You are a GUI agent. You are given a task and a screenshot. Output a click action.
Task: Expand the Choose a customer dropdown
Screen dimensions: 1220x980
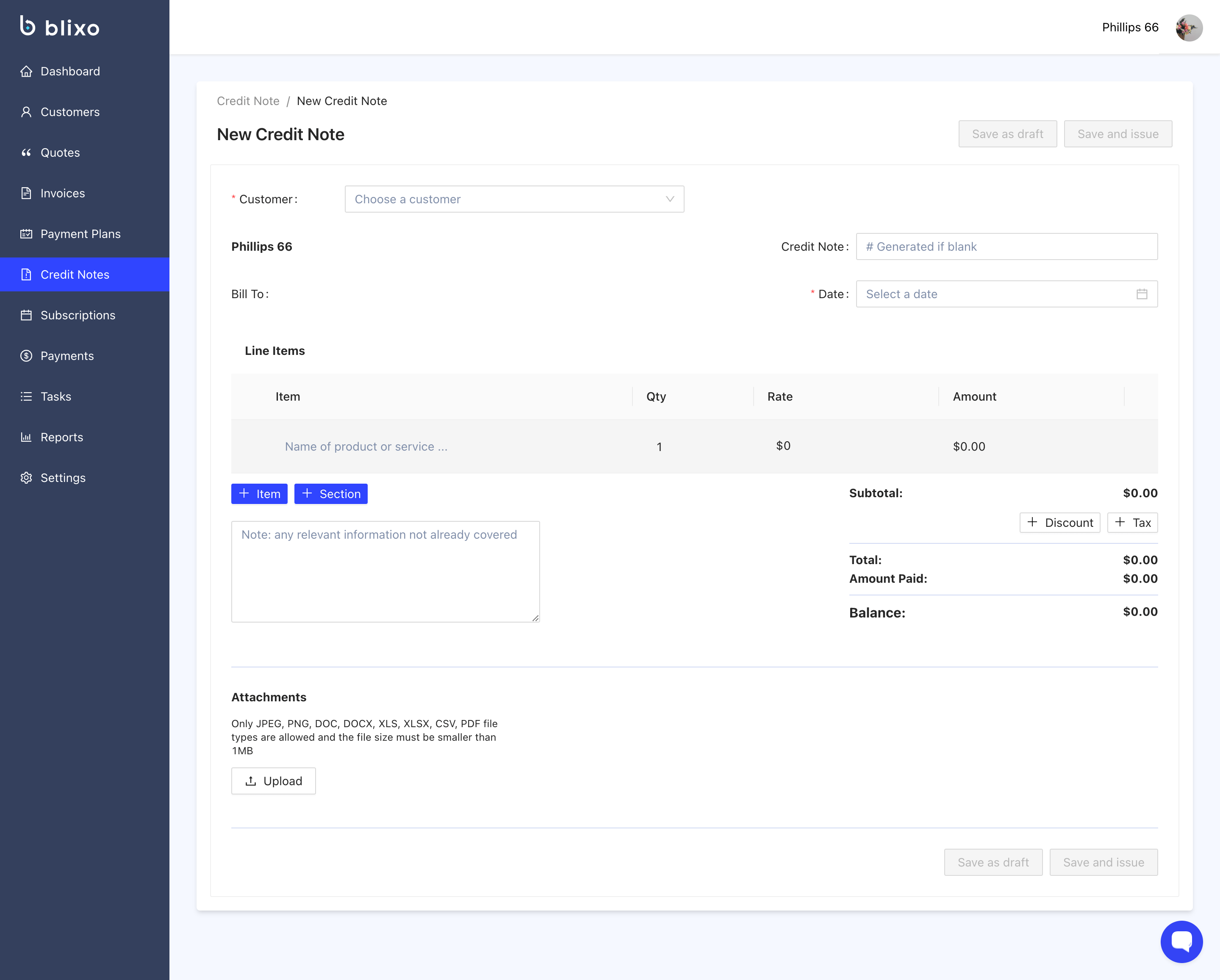pyautogui.click(x=514, y=199)
